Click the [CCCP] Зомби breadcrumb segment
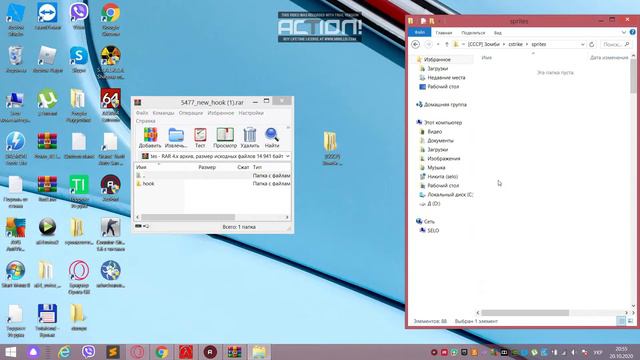The height and width of the screenshot is (360, 640). tap(484, 44)
